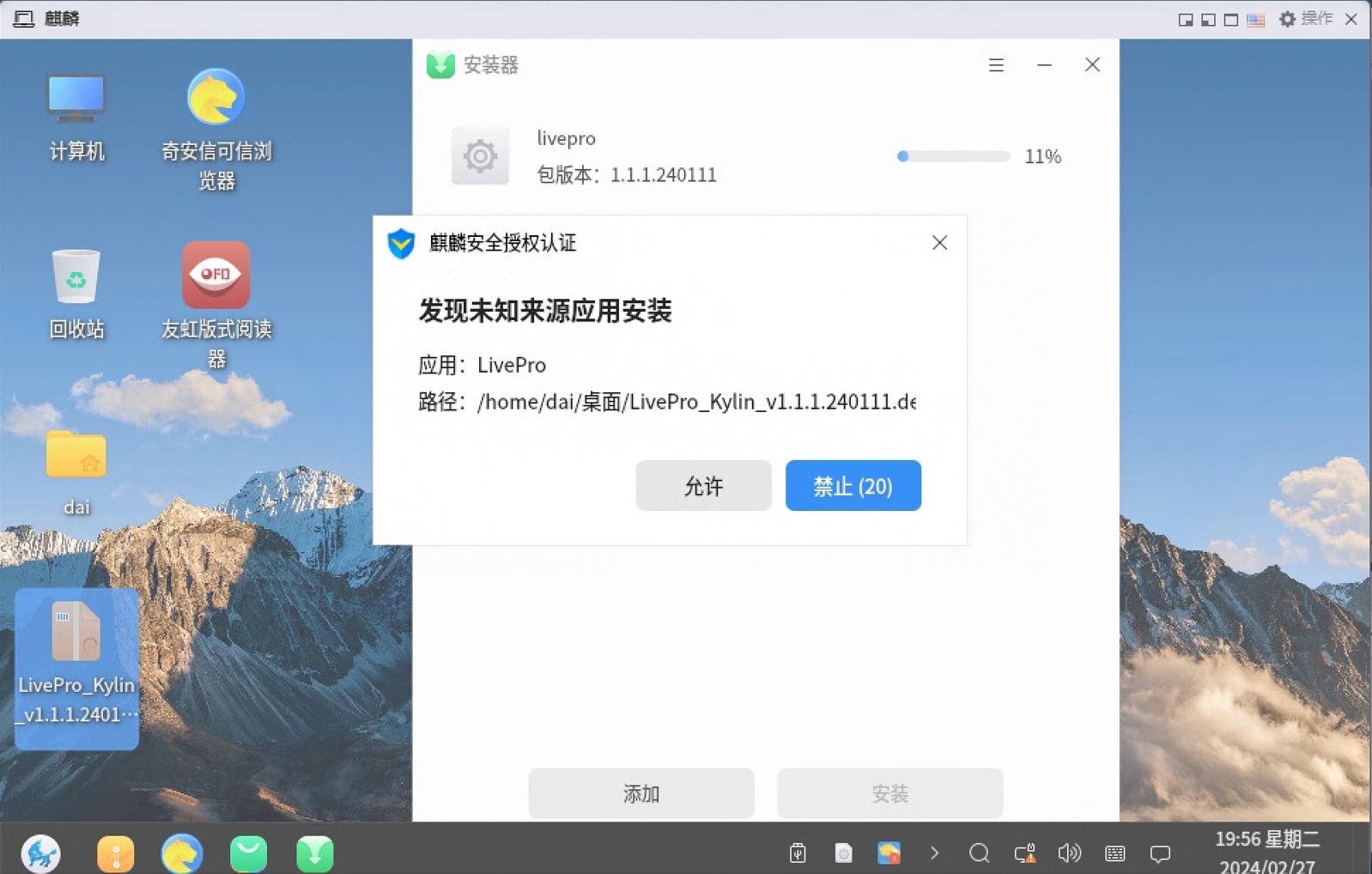Click the 11% progress text

click(1043, 156)
